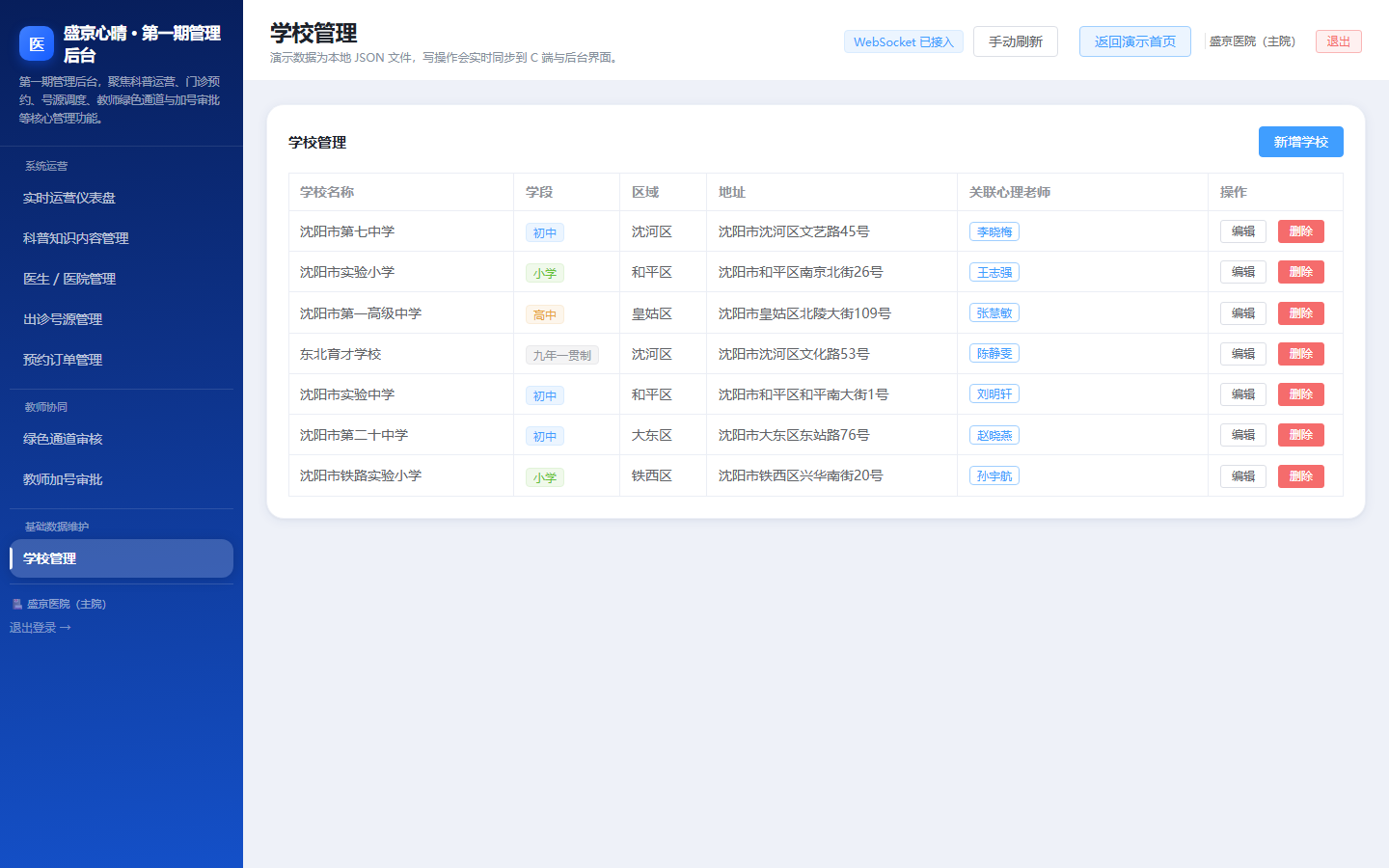Edit the 沈阳市实验小学 row

pyautogui.click(x=1243, y=272)
